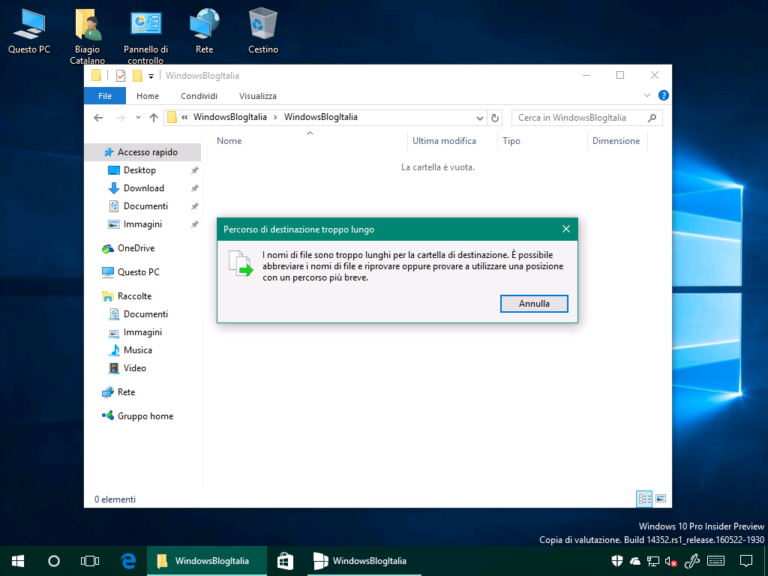Click the first WindowsBlogItalia breadcrumb
The image size is (768, 576).
(x=230, y=117)
